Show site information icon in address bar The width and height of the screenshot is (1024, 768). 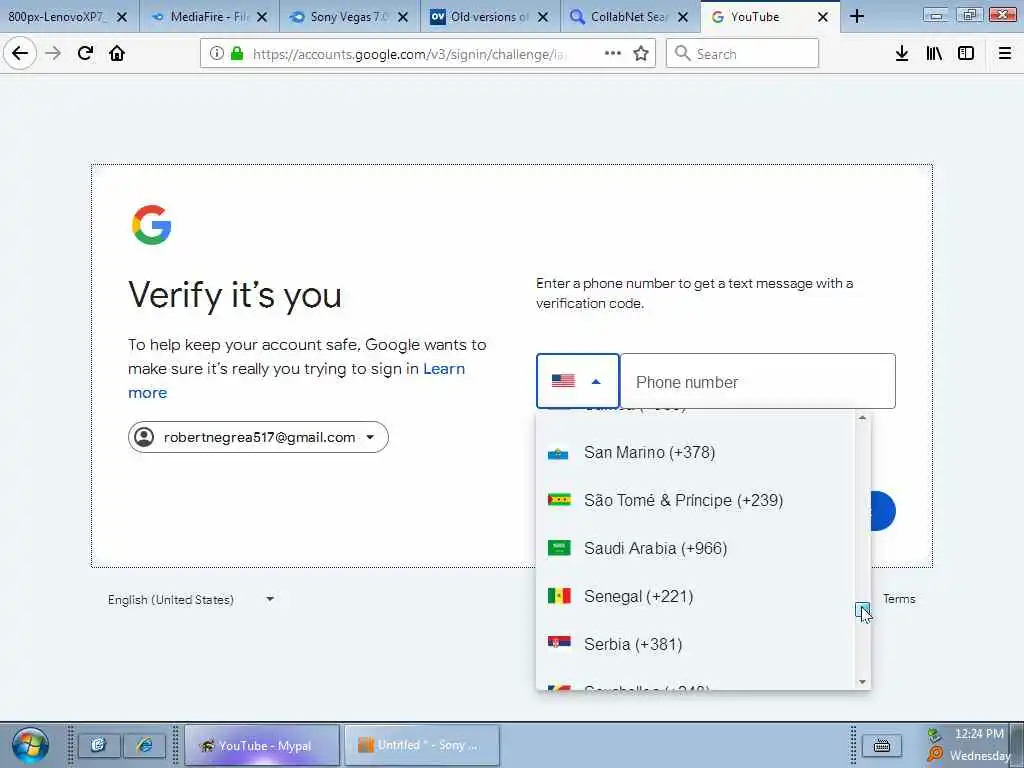(x=217, y=54)
